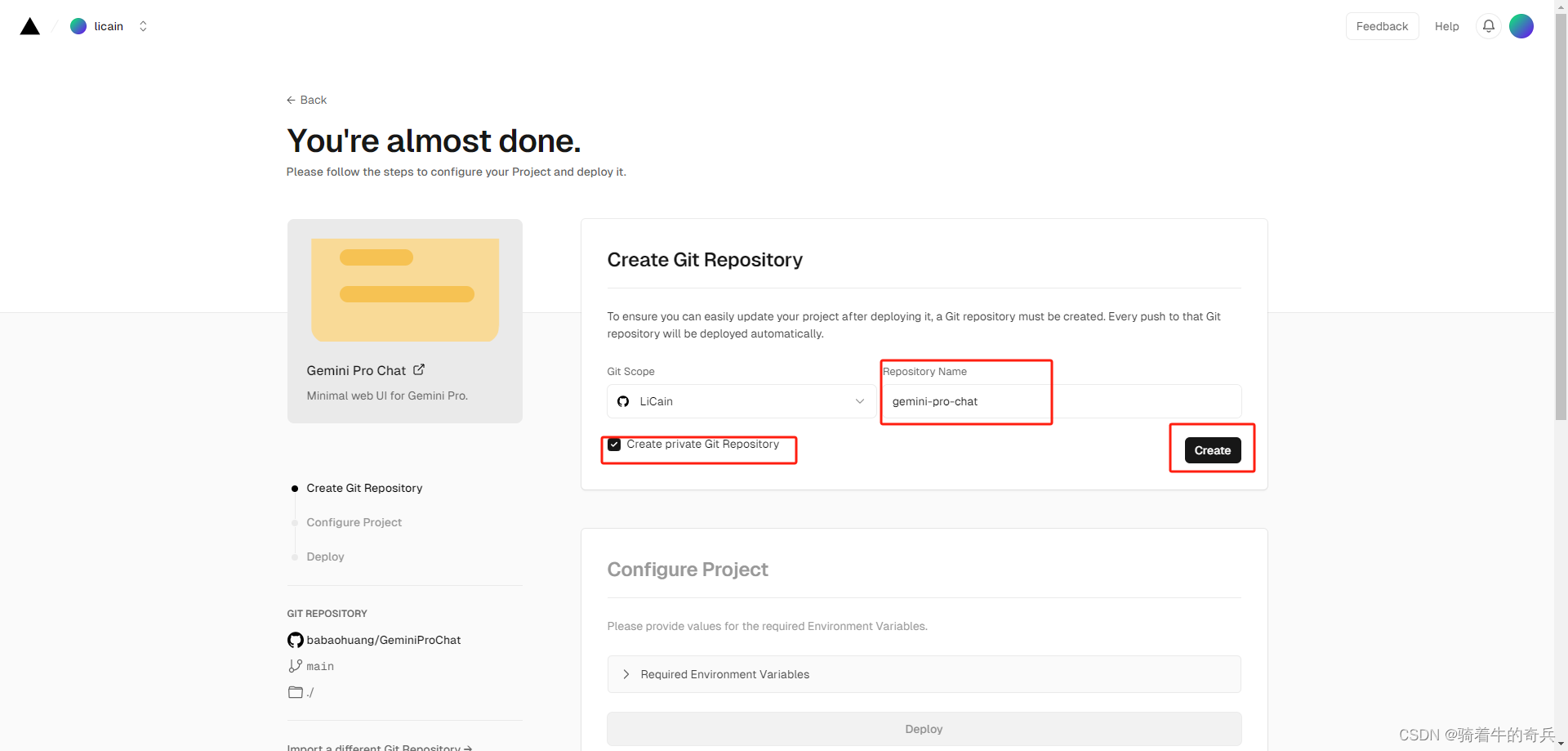Click the 'main' branch name text
The image size is (1568, 751).
[x=320, y=666]
